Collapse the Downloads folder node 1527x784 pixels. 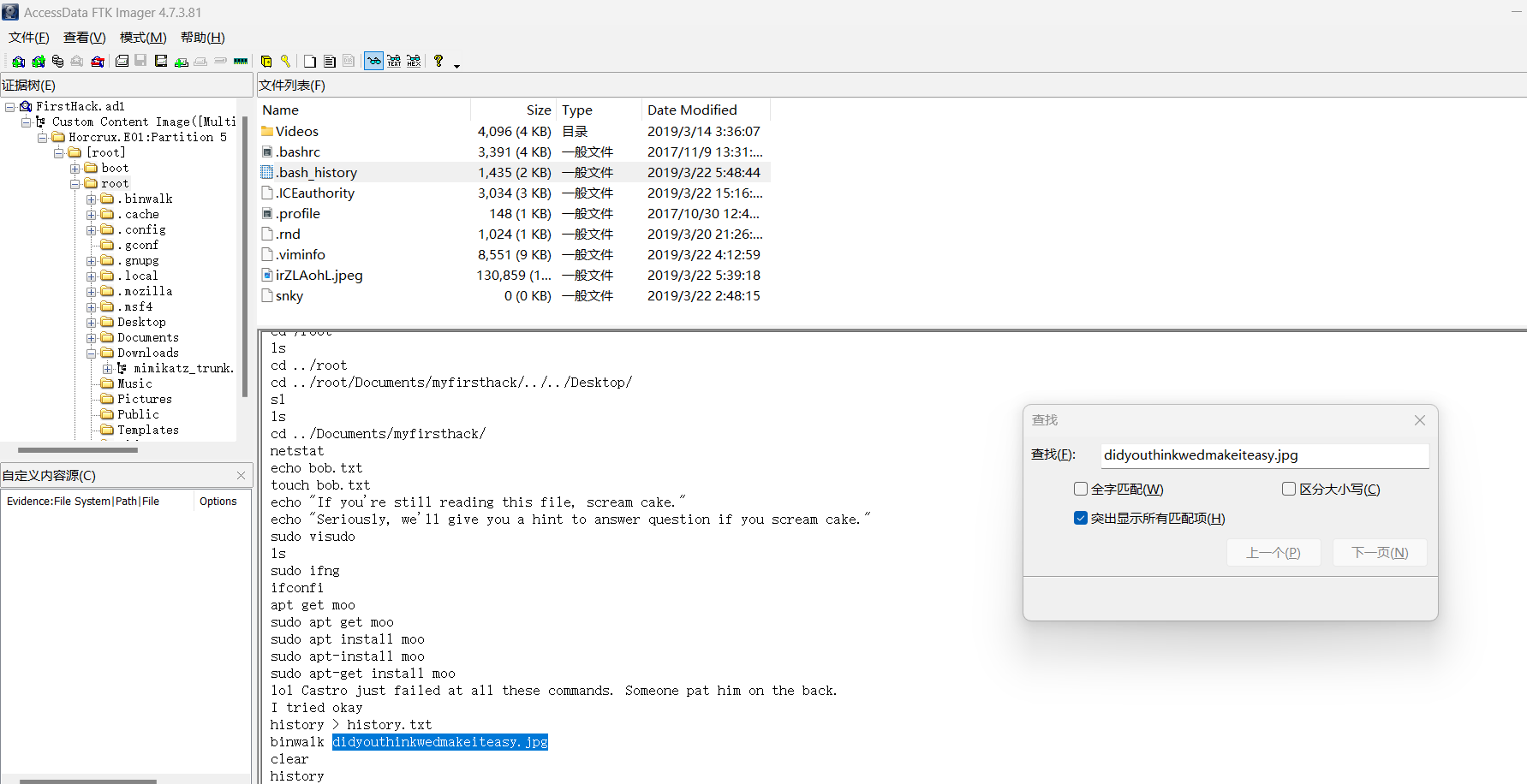point(92,353)
